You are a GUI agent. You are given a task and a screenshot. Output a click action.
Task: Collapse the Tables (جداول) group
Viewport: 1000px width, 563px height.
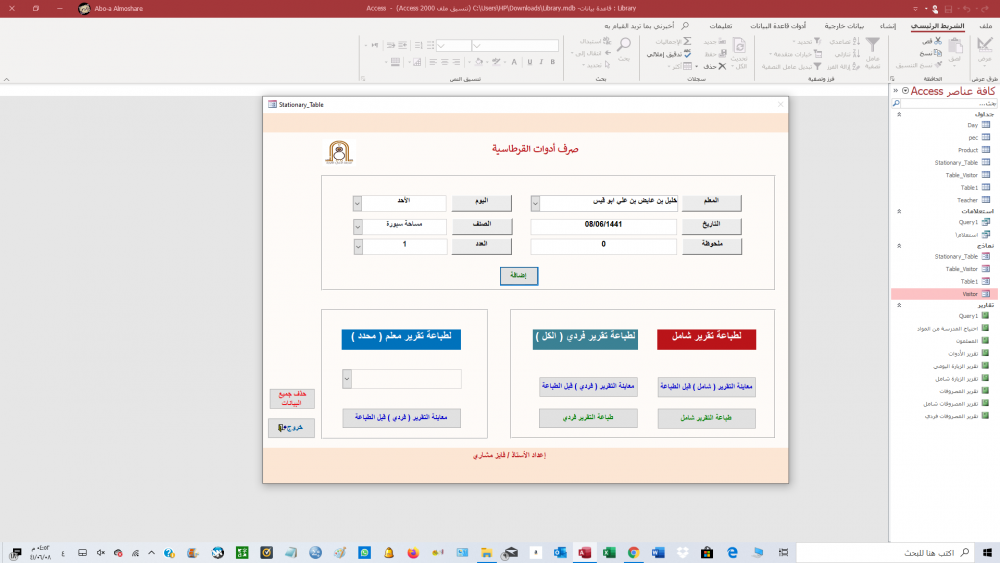pyautogui.click(x=899, y=115)
